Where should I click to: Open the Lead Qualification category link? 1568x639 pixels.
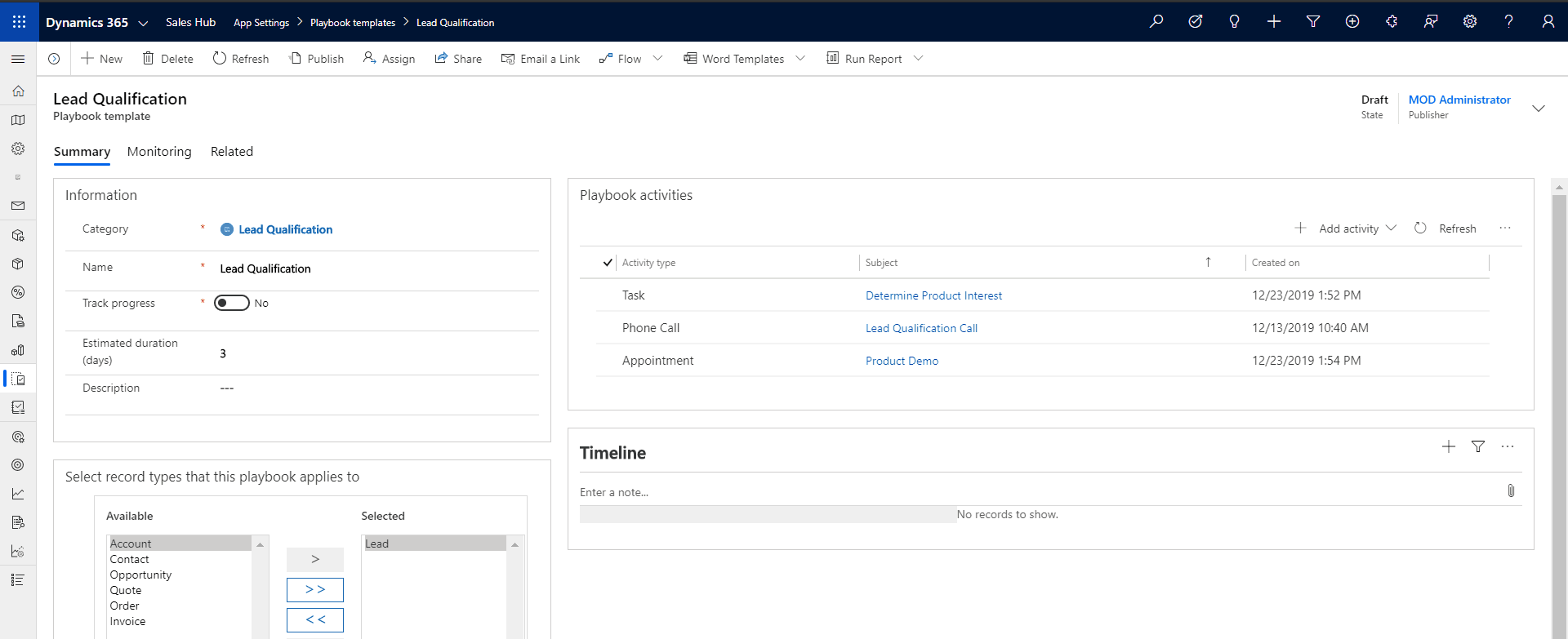click(x=285, y=229)
